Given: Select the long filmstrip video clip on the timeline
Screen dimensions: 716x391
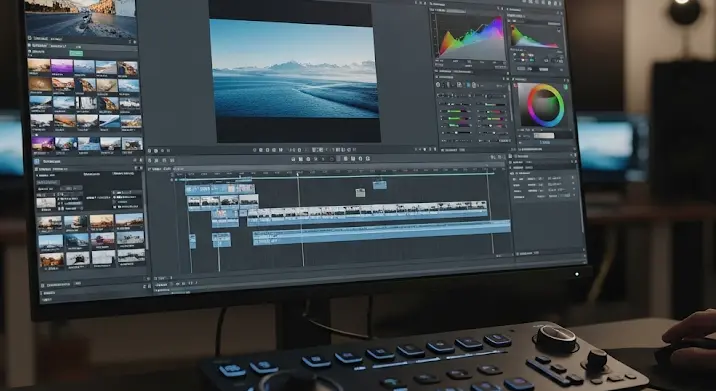Looking at the screenshot, I should [x=368, y=212].
